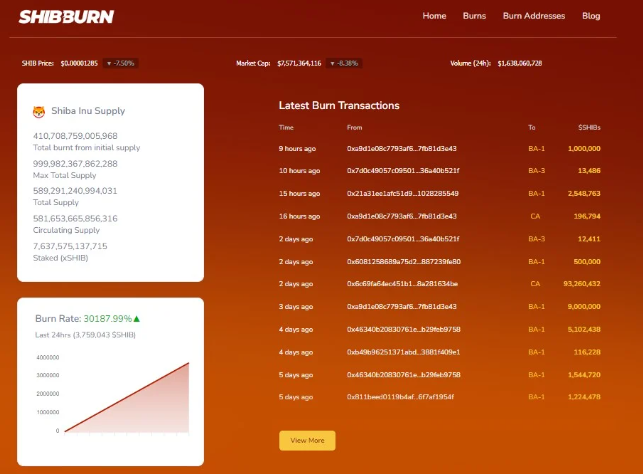Click the $SHIBs column header
The height and width of the screenshot is (474, 643).
[x=589, y=128]
